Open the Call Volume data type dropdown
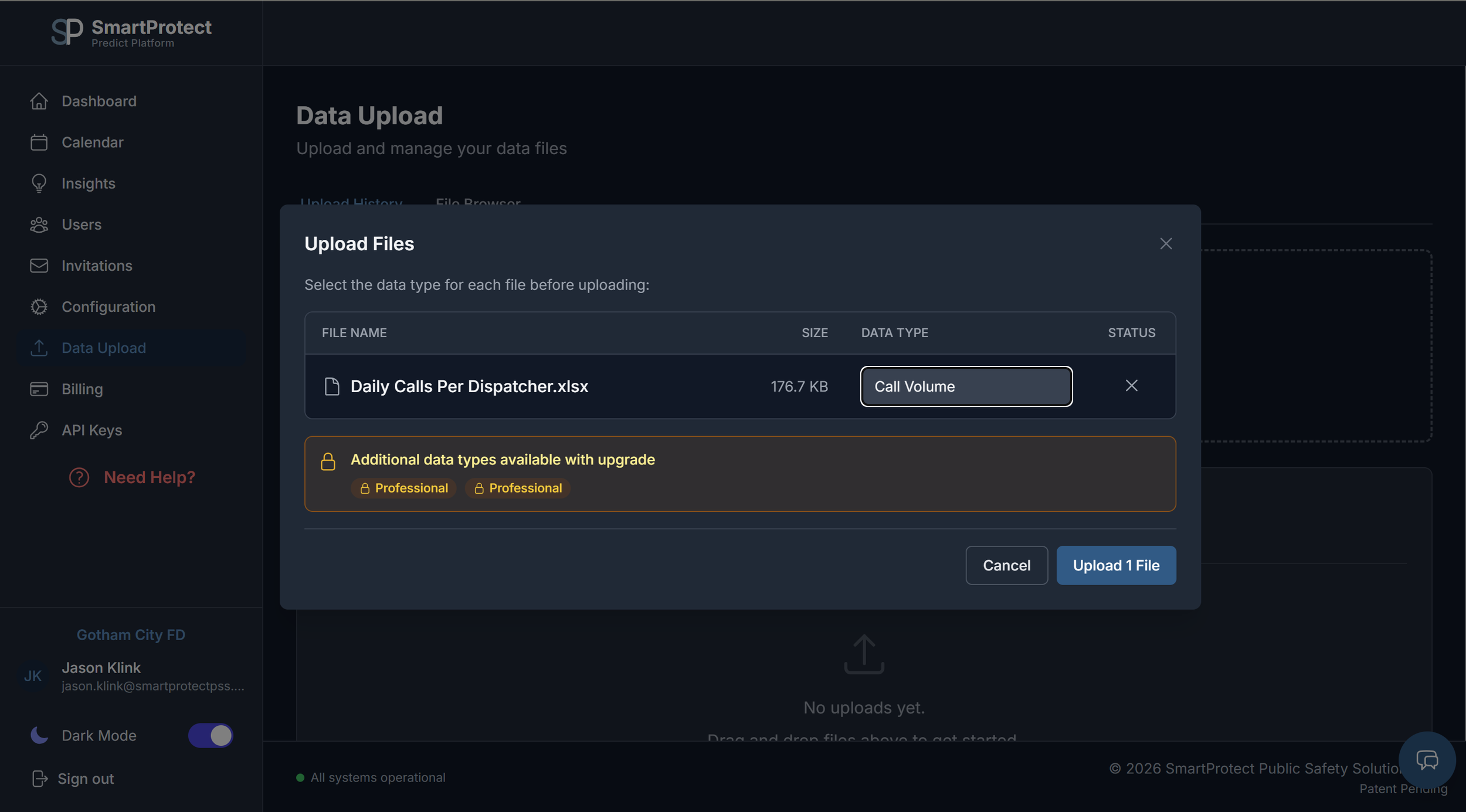This screenshot has width=1466, height=812. (966, 386)
